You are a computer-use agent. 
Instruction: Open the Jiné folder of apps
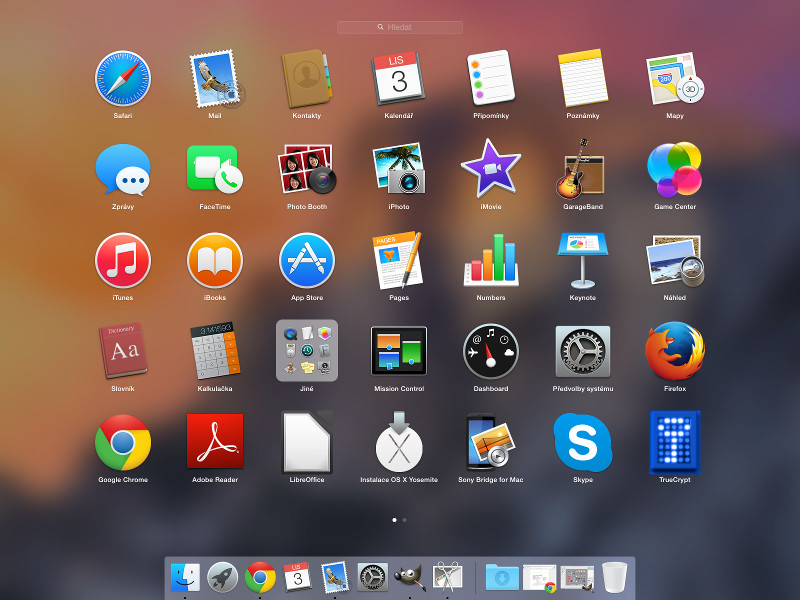(307, 351)
